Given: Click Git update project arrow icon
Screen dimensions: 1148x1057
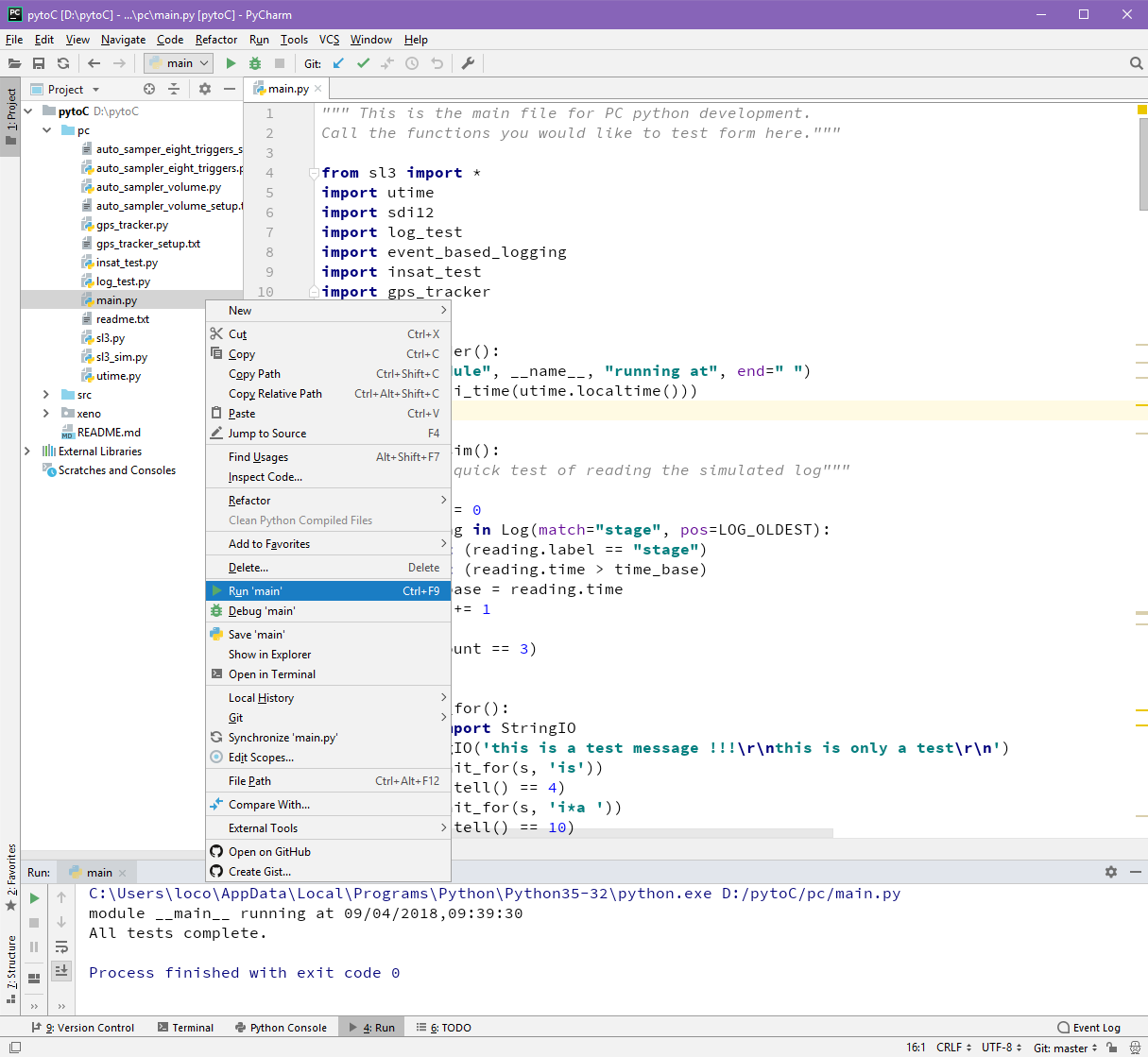Looking at the screenshot, I should pos(338,63).
